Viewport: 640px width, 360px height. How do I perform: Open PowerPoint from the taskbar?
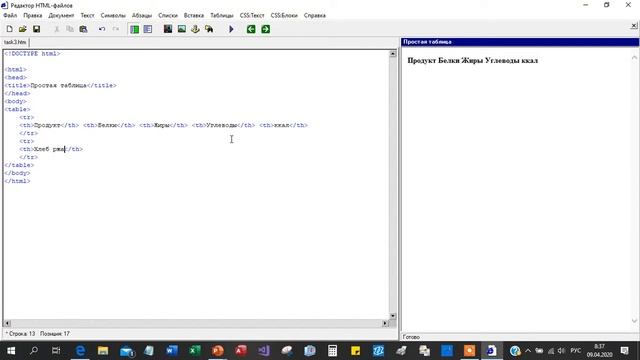pos(218,351)
